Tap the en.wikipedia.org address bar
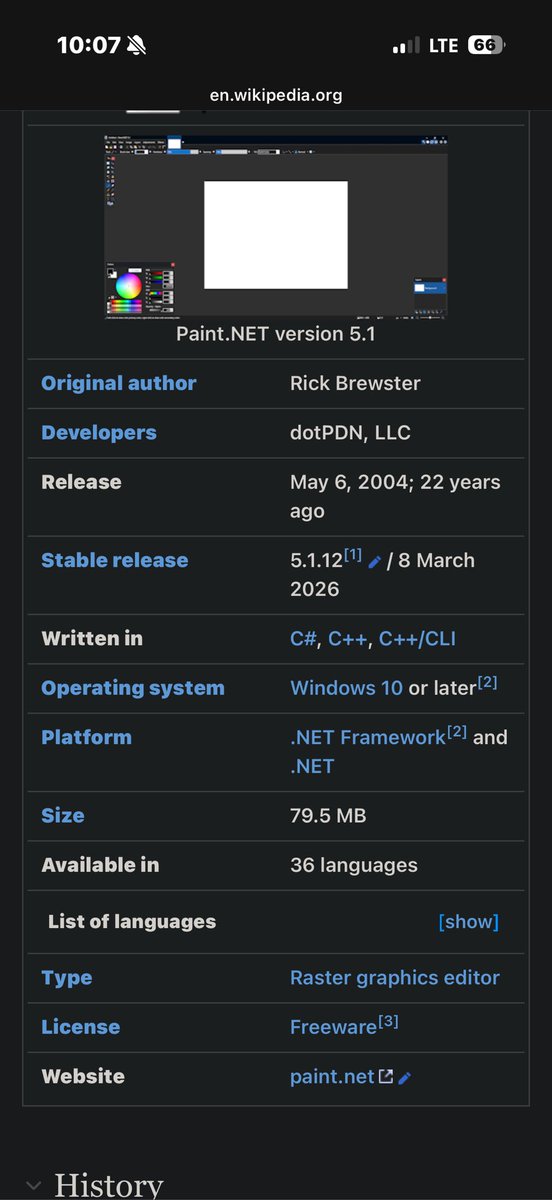 276,96
